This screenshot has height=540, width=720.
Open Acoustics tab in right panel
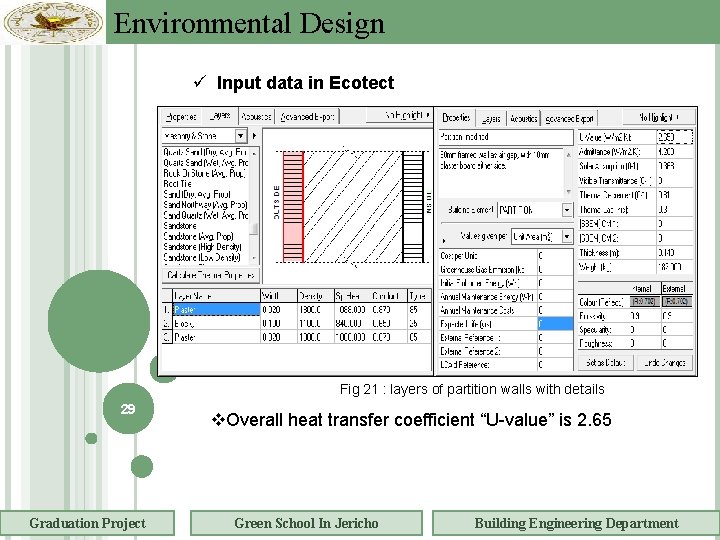click(523, 119)
